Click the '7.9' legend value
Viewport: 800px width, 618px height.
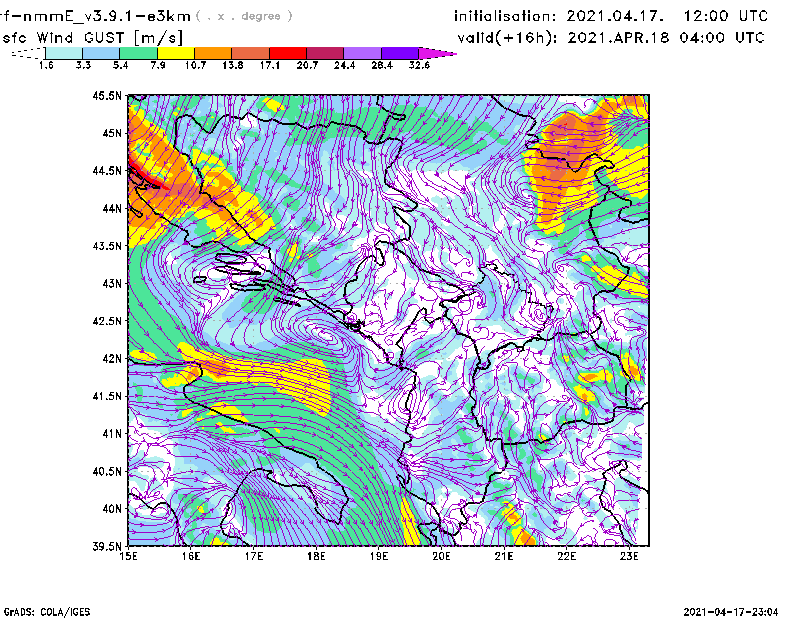tap(158, 65)
